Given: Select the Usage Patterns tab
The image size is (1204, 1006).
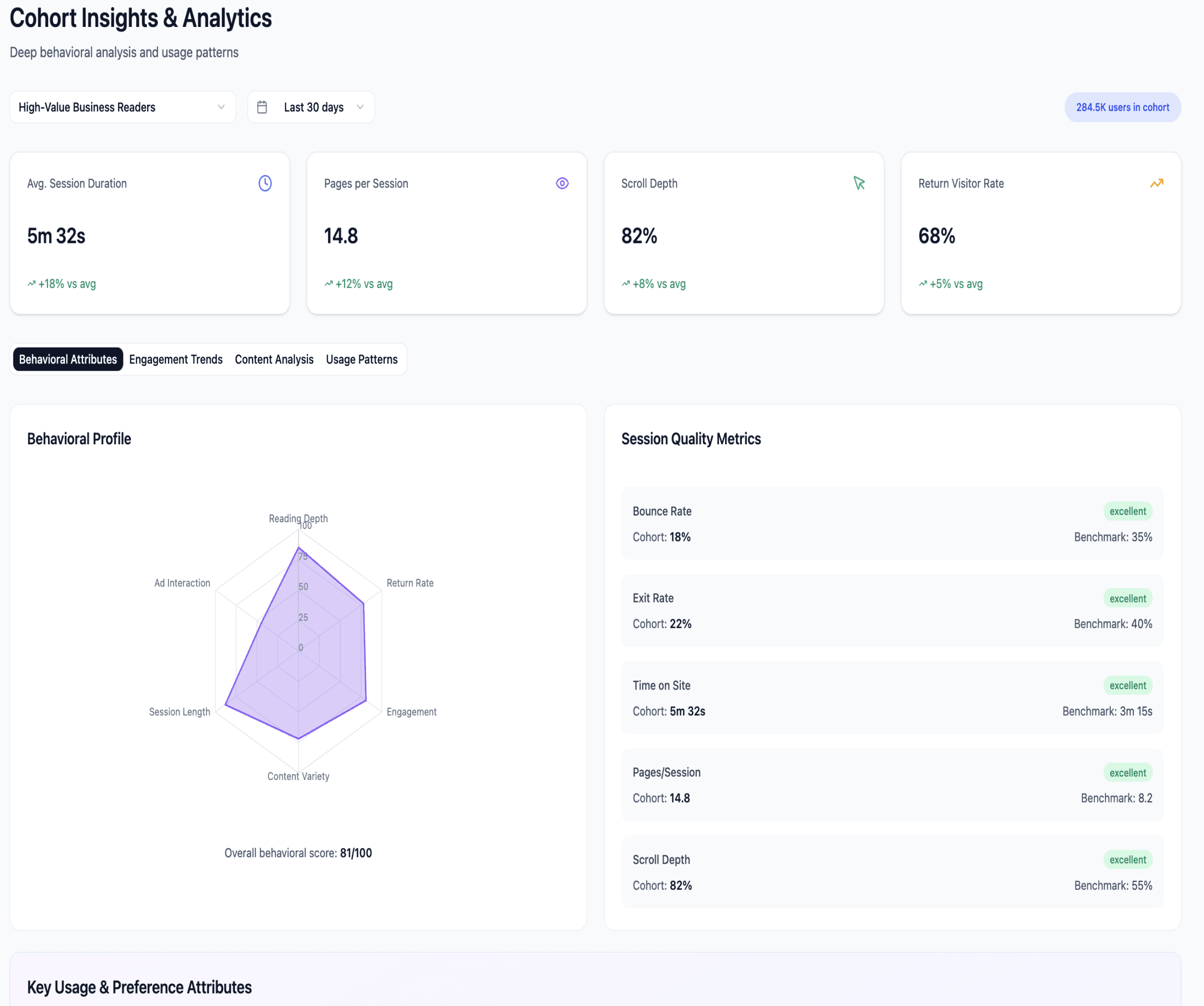Looking at the screenshot, I should click(361, 360).
